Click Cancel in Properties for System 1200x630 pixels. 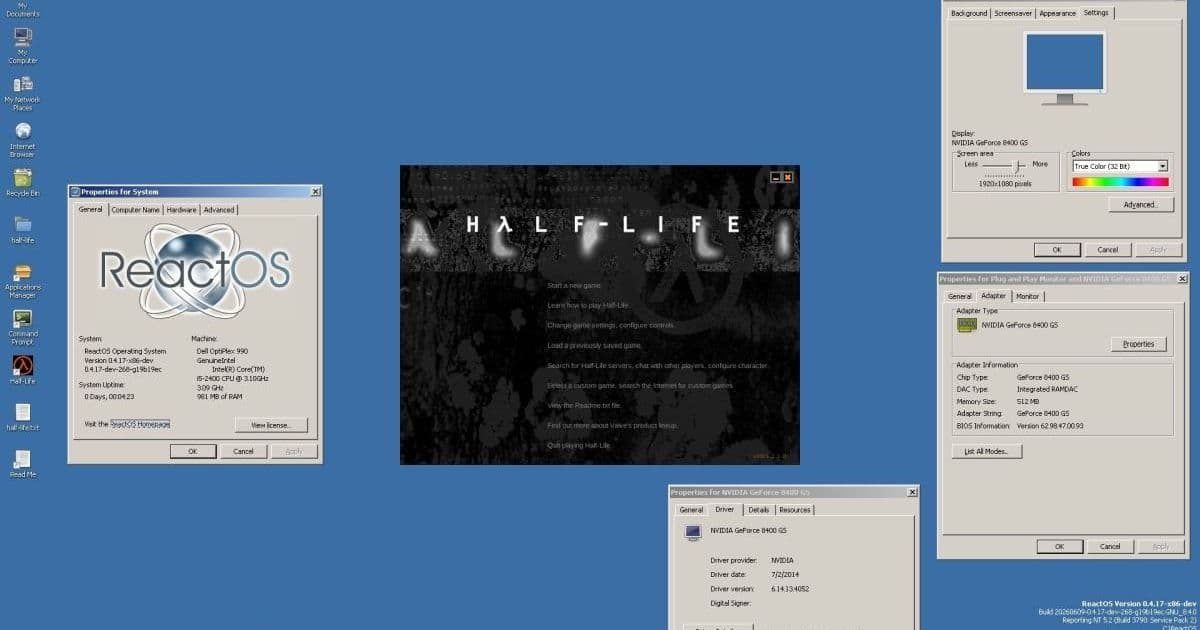click(243, 451)
